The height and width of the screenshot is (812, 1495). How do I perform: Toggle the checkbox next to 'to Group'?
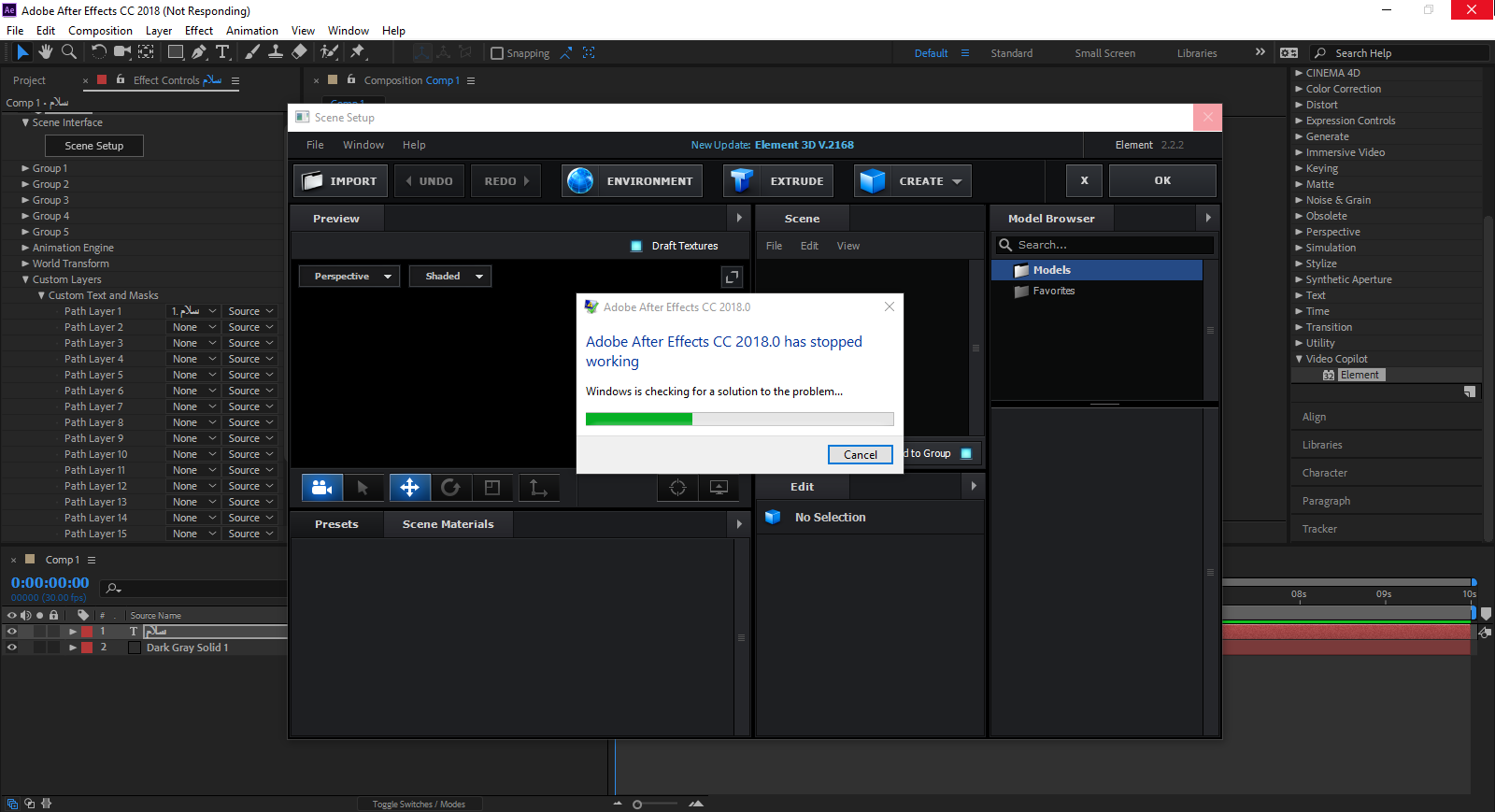pyautogui.click(x=966, y=453)
